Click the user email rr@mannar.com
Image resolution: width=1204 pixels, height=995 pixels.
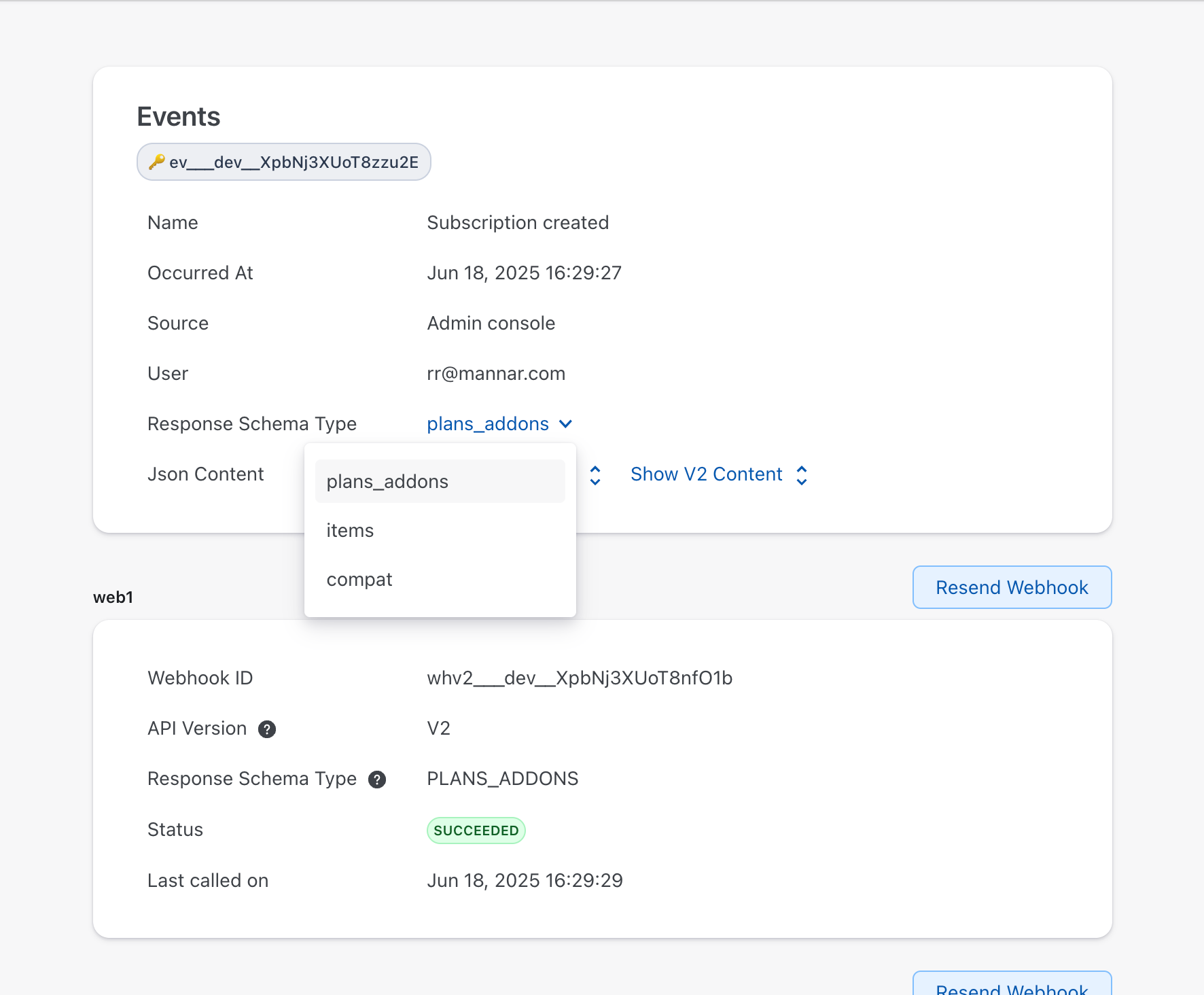pos(496,374)
